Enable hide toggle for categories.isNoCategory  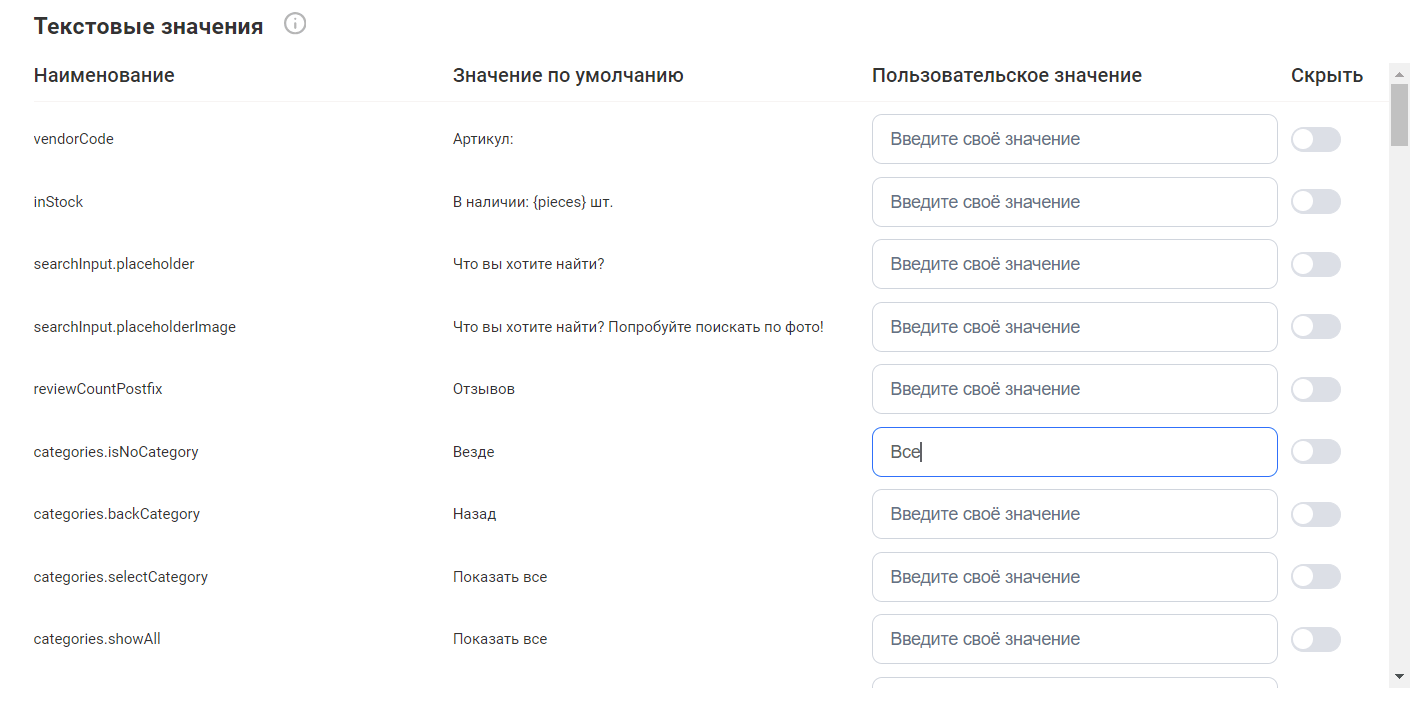(1315, 452)
